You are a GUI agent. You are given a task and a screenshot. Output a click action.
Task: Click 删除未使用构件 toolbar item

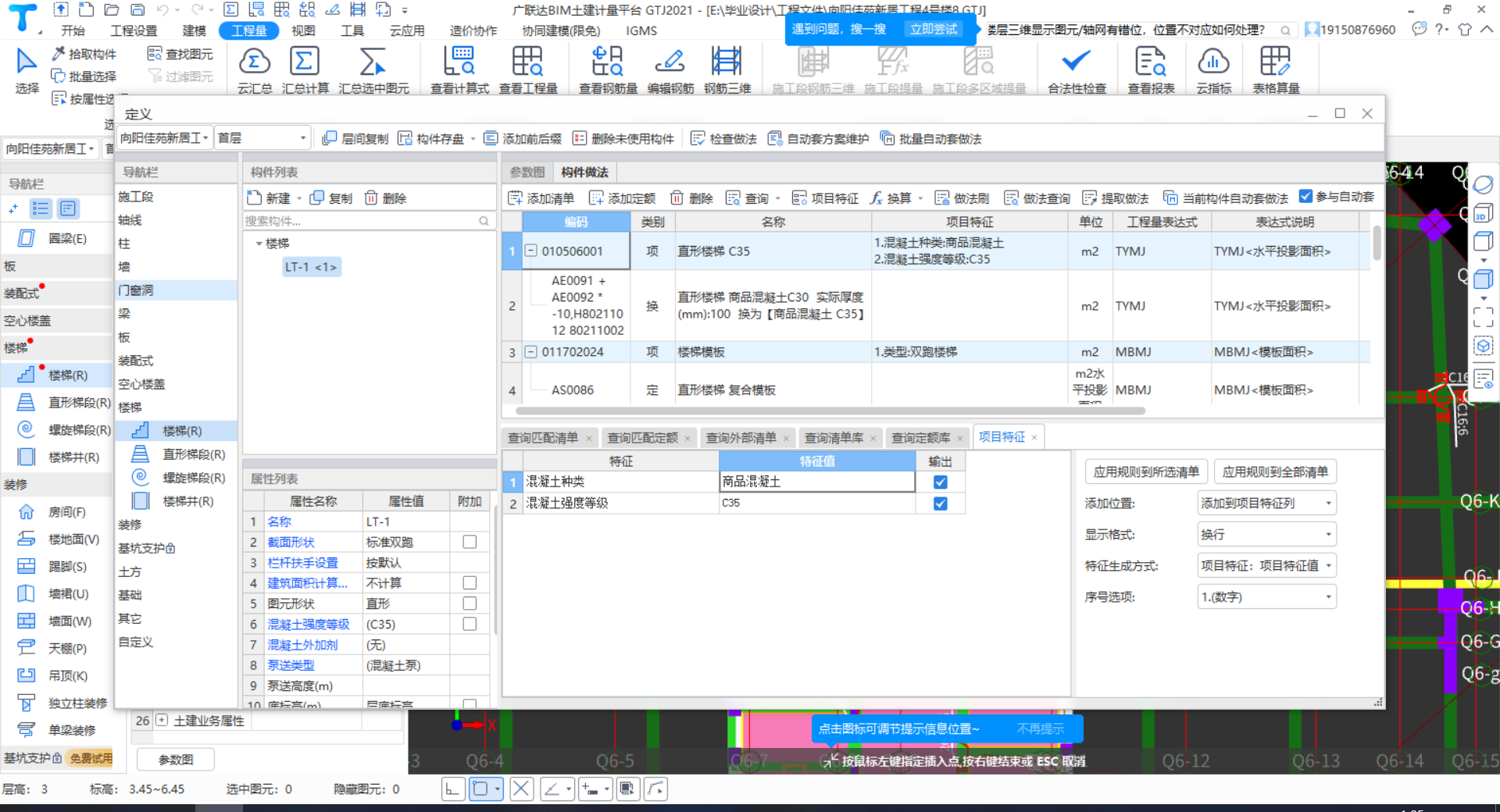(x=623, y=138)
